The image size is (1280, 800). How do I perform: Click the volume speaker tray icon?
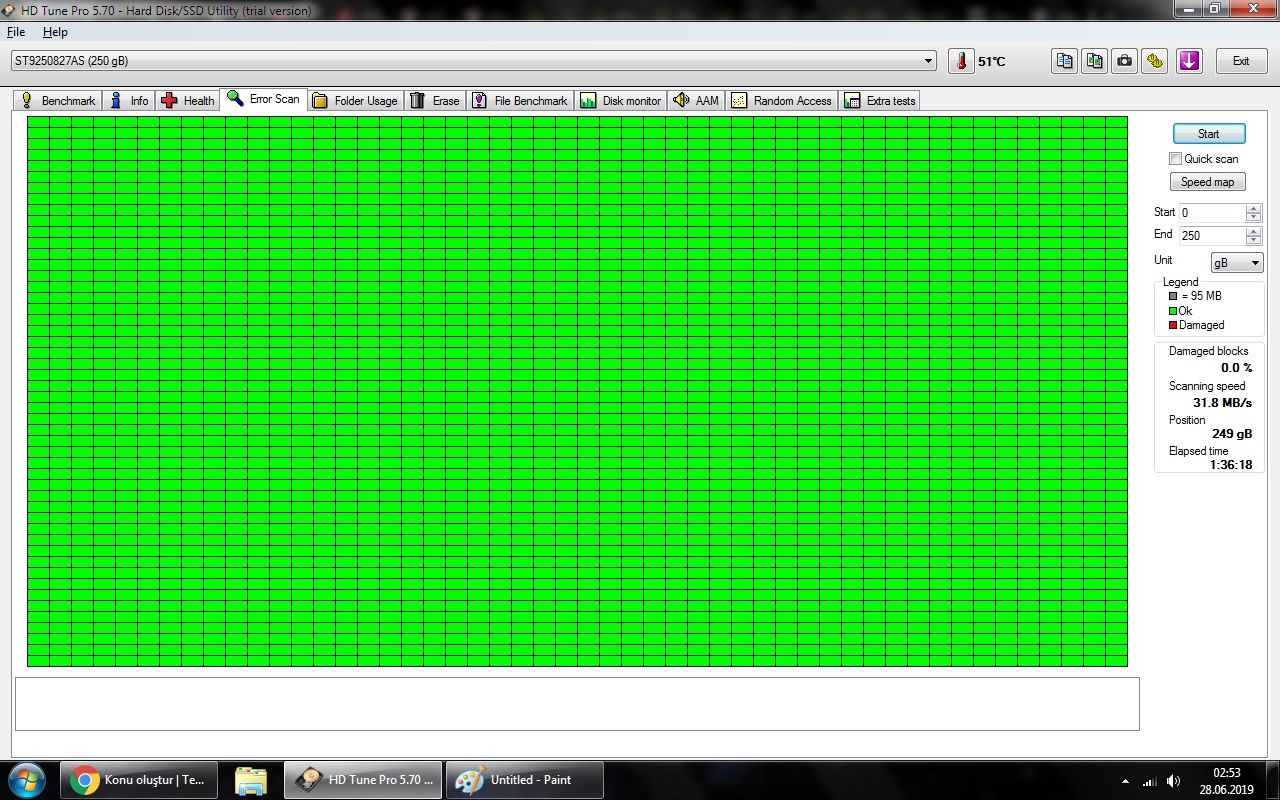pyautogui.click(x=1173, y=781)
